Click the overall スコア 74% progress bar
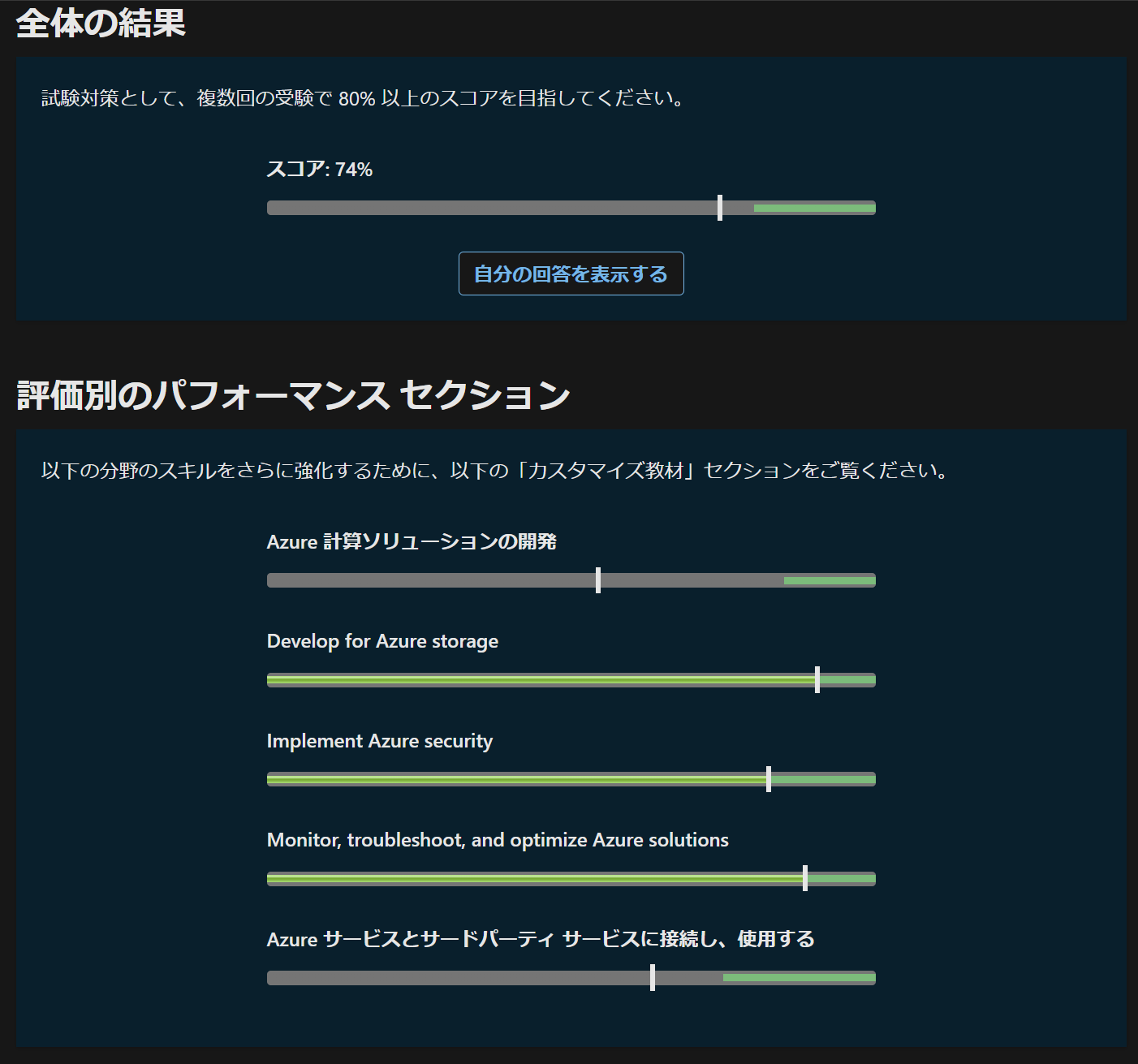 coord(571,208)
